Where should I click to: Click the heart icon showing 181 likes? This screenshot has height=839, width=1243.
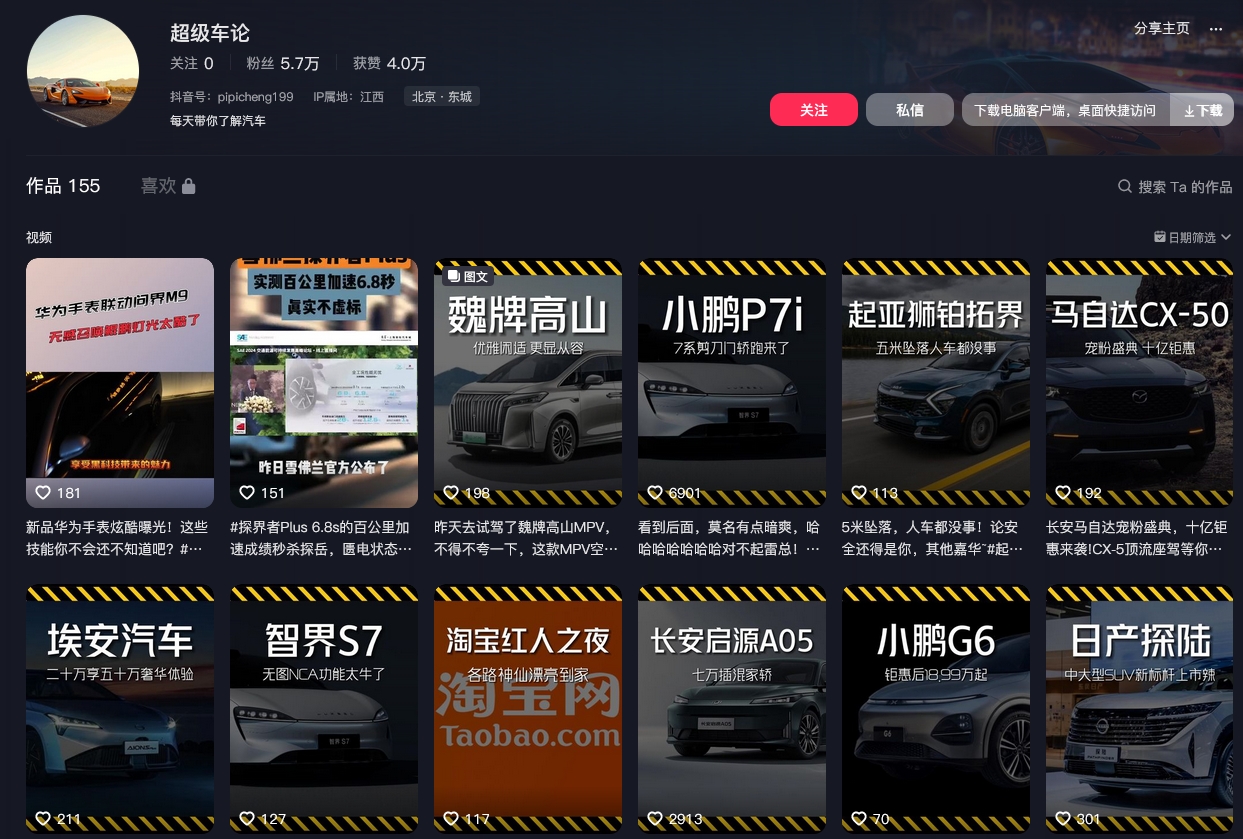pyautogui.click(x=43, y=492)
